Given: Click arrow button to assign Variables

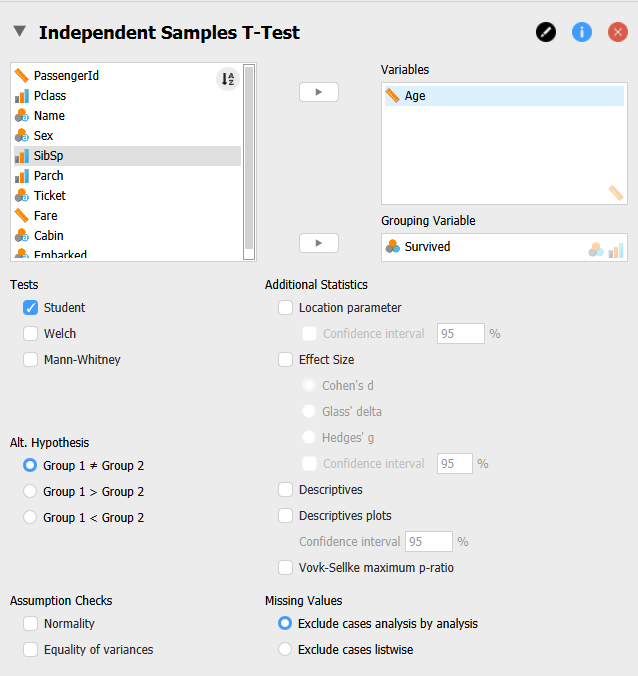Looking at the screenshot, I should 319,92.
